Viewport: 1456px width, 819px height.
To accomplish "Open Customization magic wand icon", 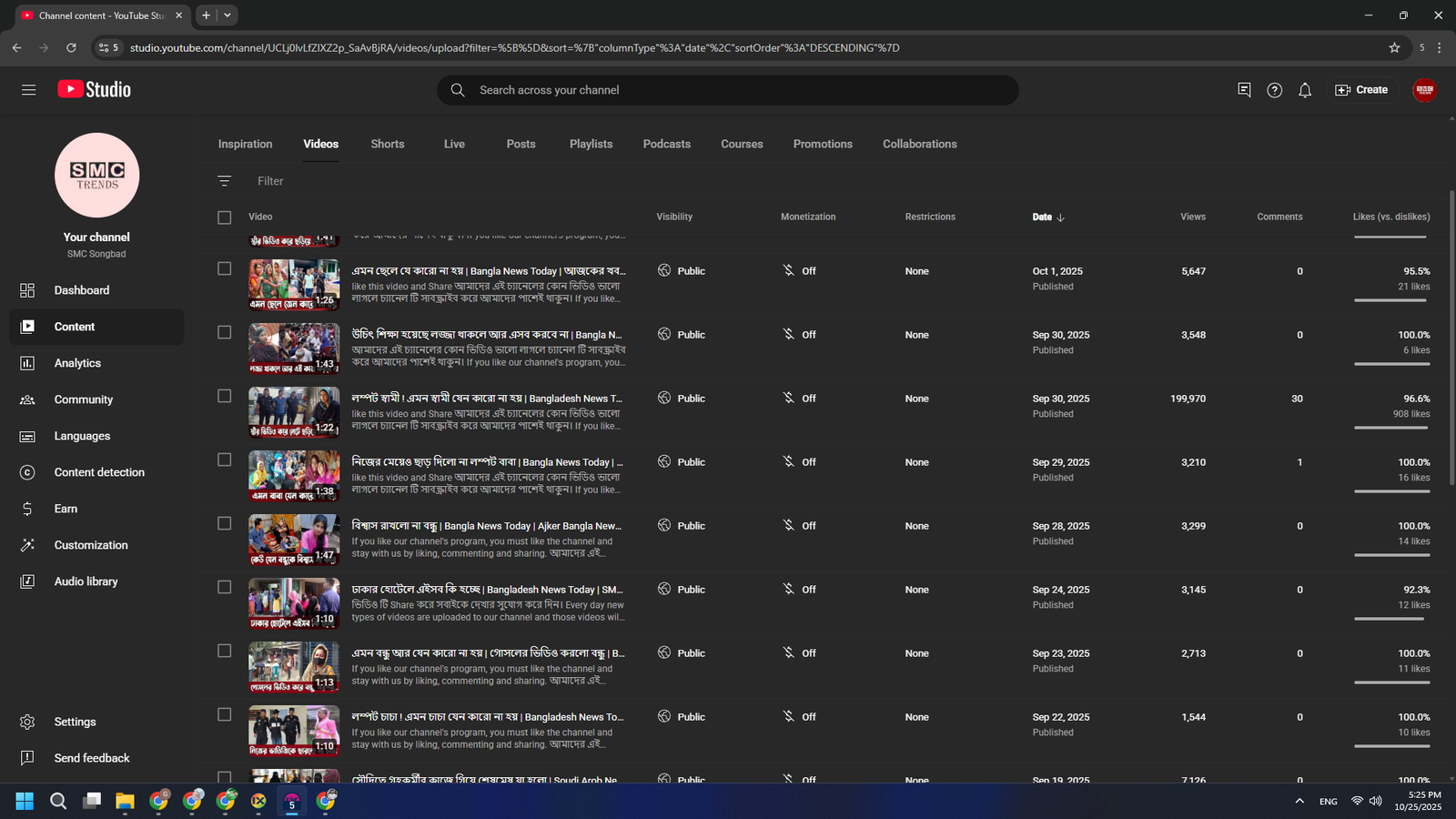I will tap(27, 545).
